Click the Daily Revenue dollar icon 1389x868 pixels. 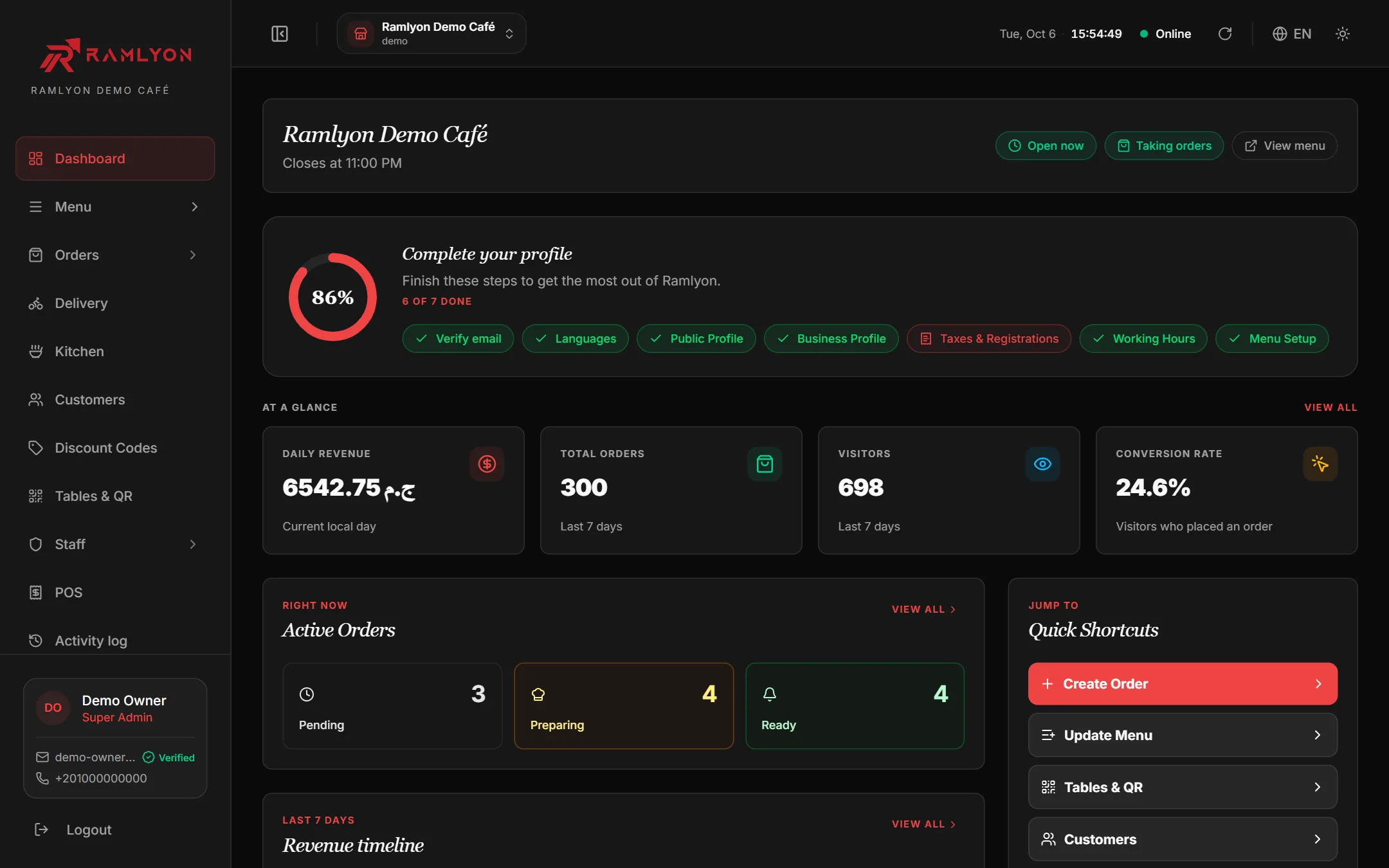(487, 464)
